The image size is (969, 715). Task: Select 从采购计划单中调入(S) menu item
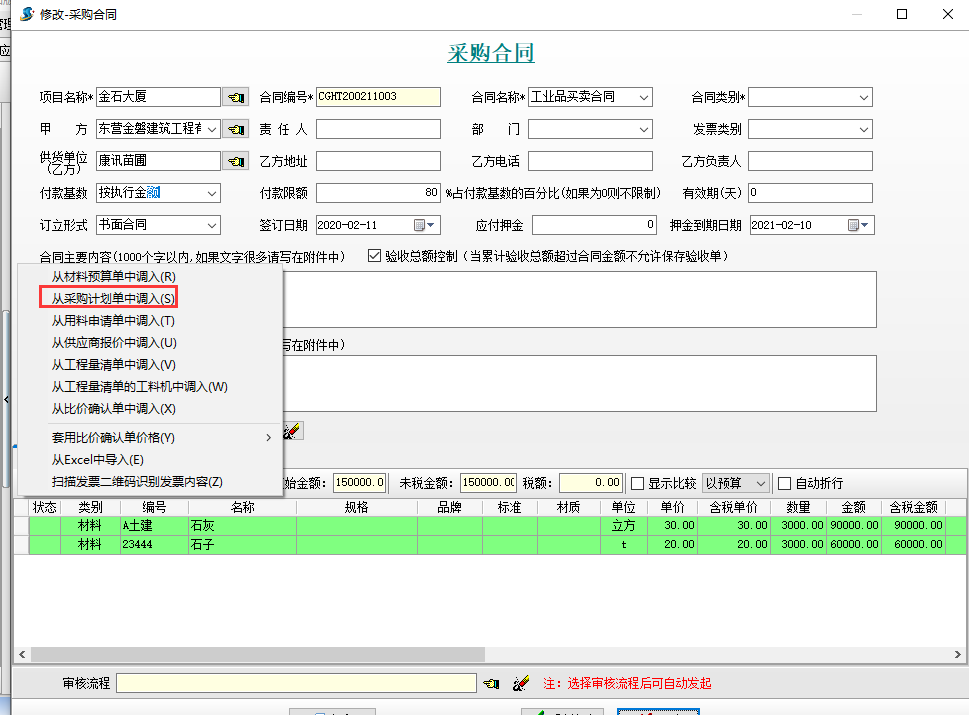point(113,298)
